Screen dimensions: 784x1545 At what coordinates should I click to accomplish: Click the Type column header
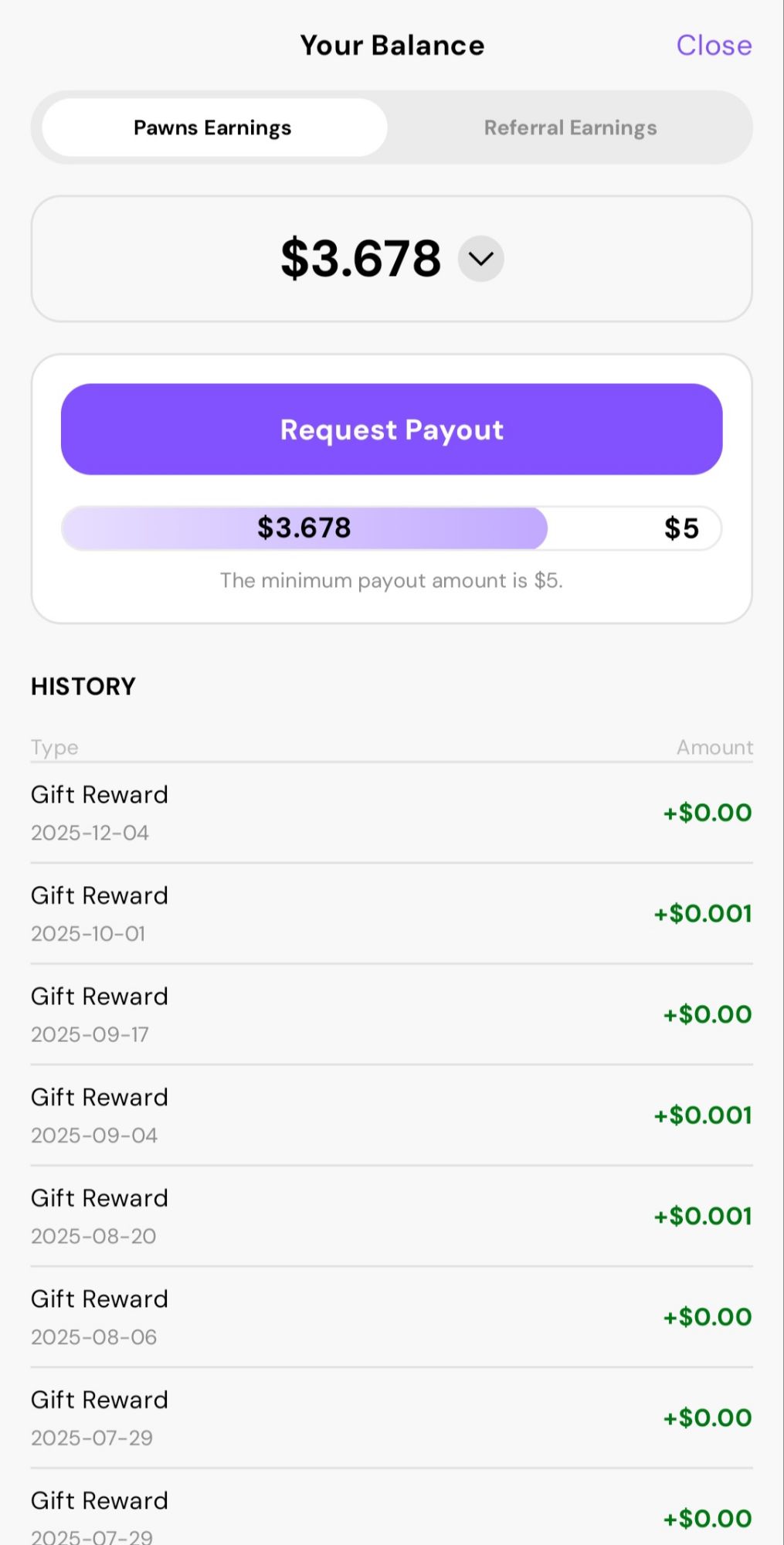(55, 748)
